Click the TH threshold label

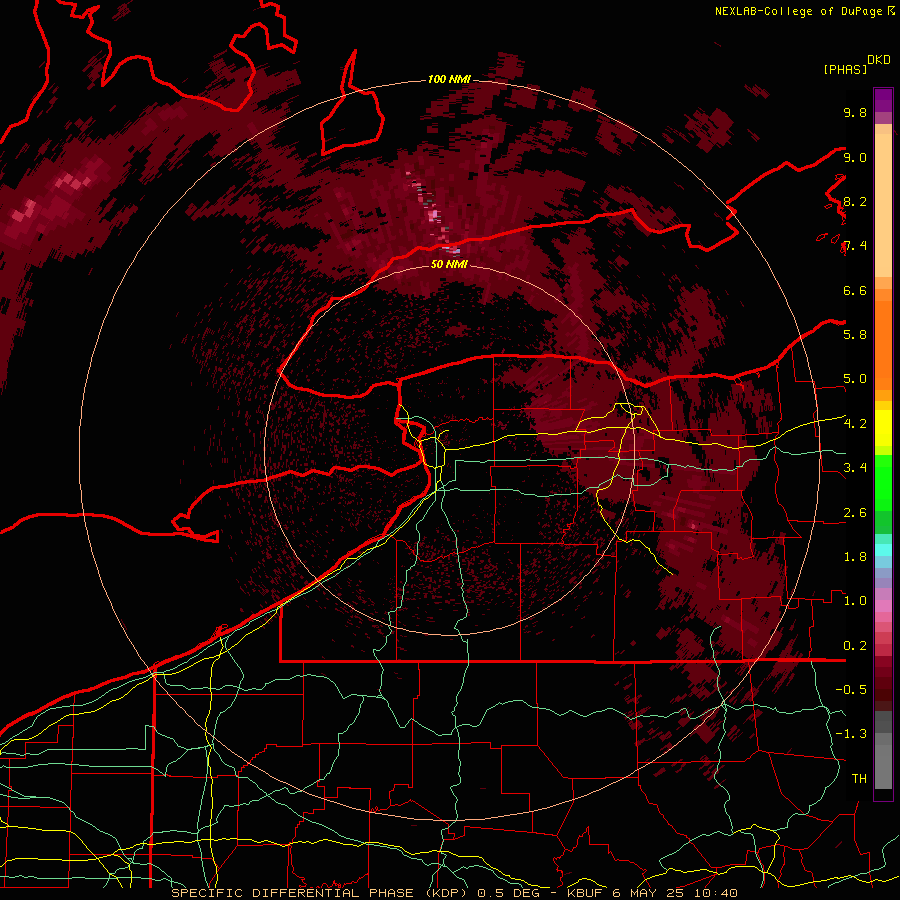859,779
